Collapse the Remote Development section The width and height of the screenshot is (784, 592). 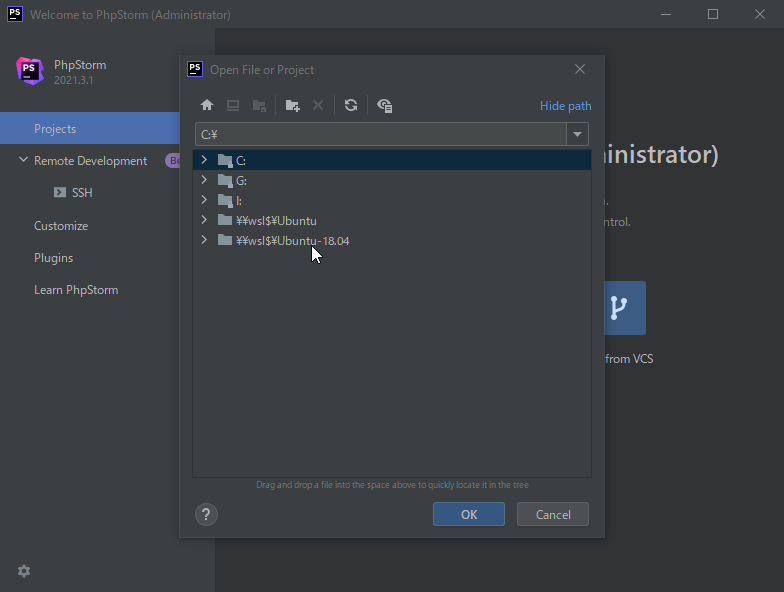click(23, 161)
